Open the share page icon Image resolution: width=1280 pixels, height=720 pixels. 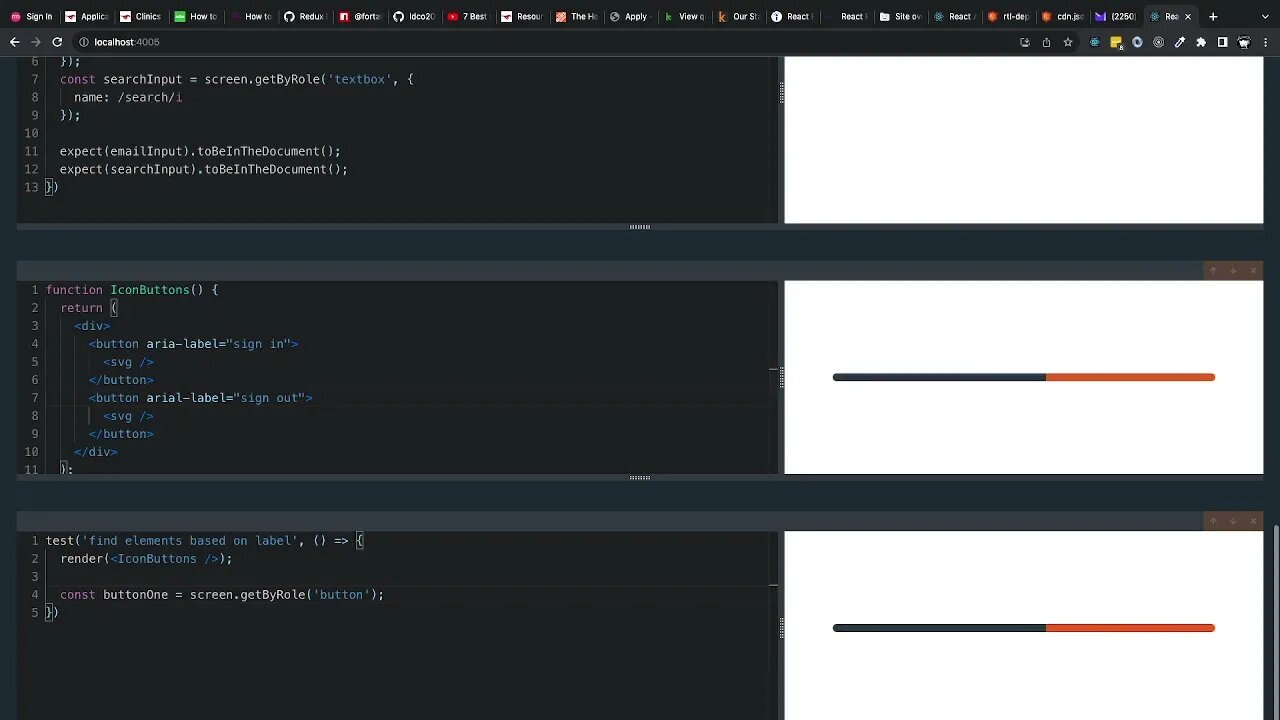coord(1046,42)
